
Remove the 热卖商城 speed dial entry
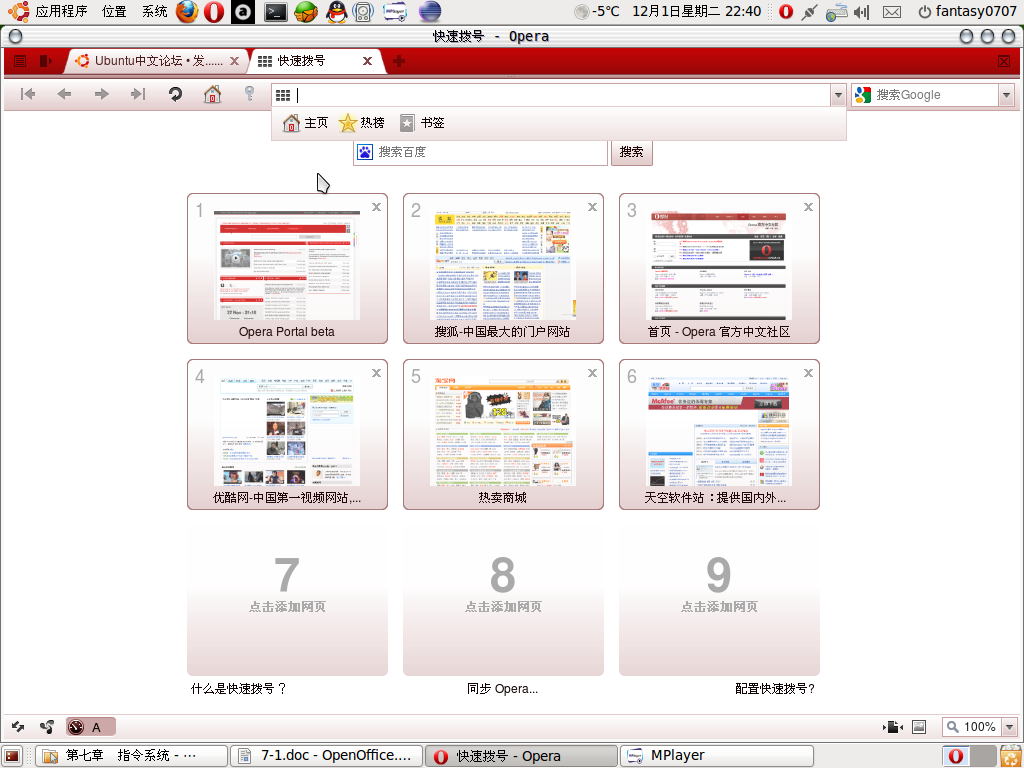pyautogui.click(x=592, y=373)
